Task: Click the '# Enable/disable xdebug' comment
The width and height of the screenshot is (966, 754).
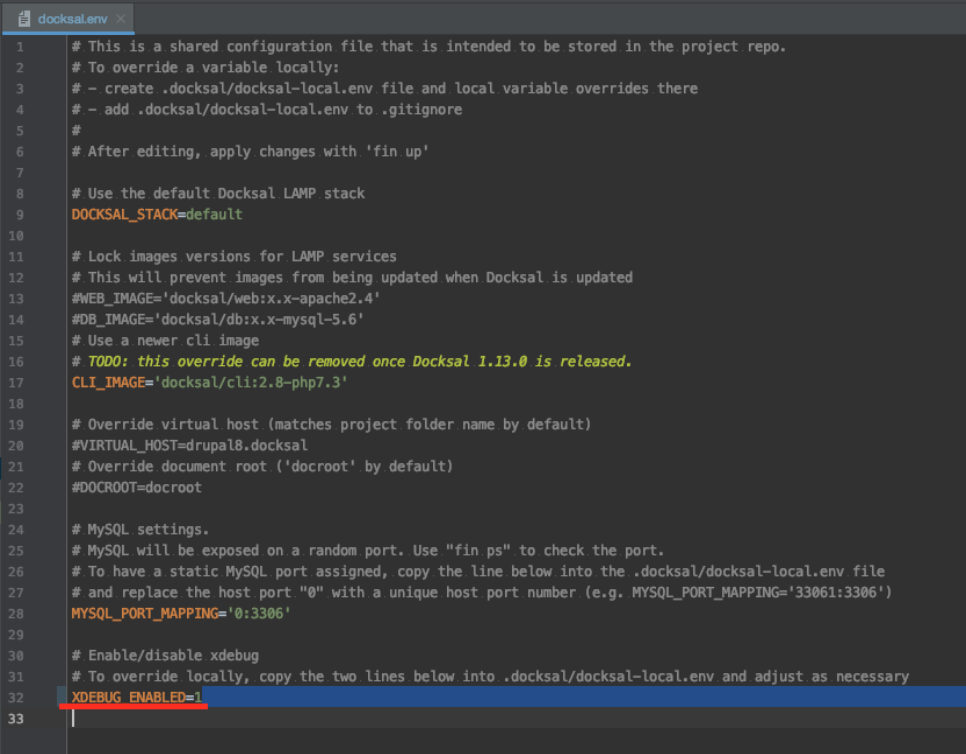Action: [165, 655]
